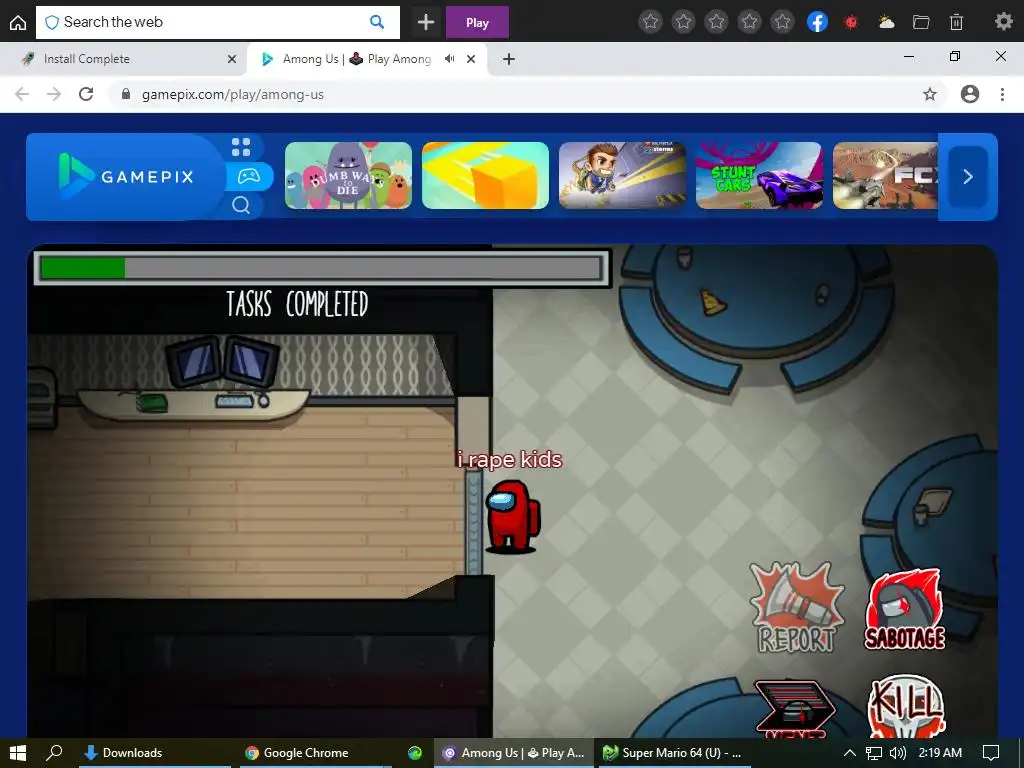
Task: Select the GamePix gamepad icon
Action: 249,176
